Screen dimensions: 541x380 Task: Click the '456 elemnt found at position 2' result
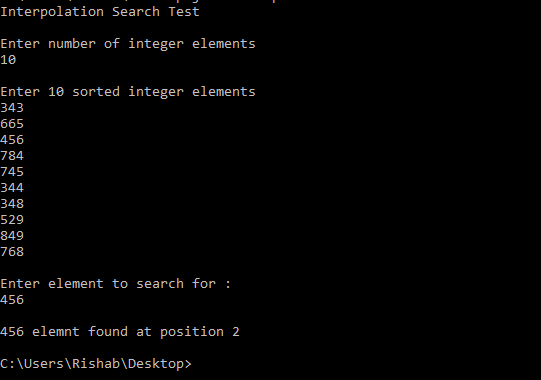pyautogui.click(x=120, y=332)
